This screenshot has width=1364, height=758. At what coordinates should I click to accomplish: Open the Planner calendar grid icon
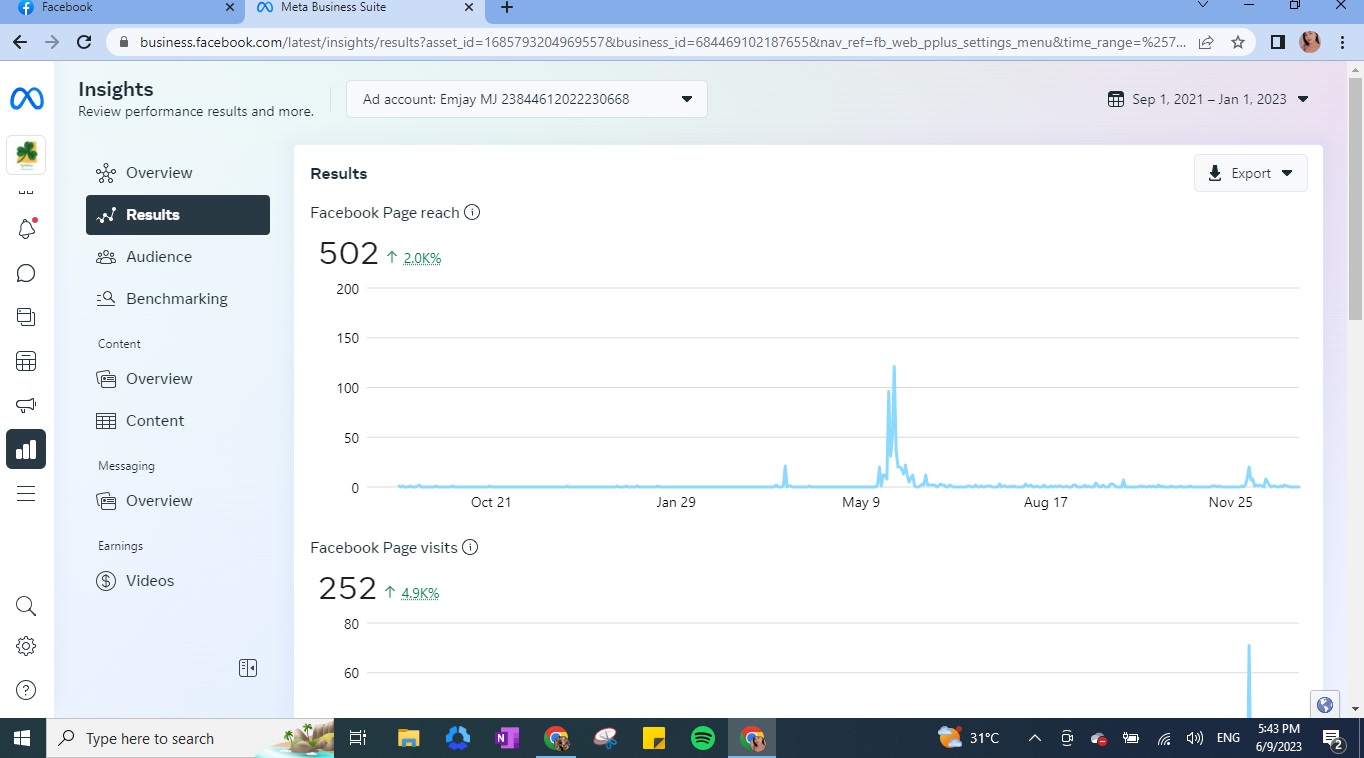click(26, 361)
